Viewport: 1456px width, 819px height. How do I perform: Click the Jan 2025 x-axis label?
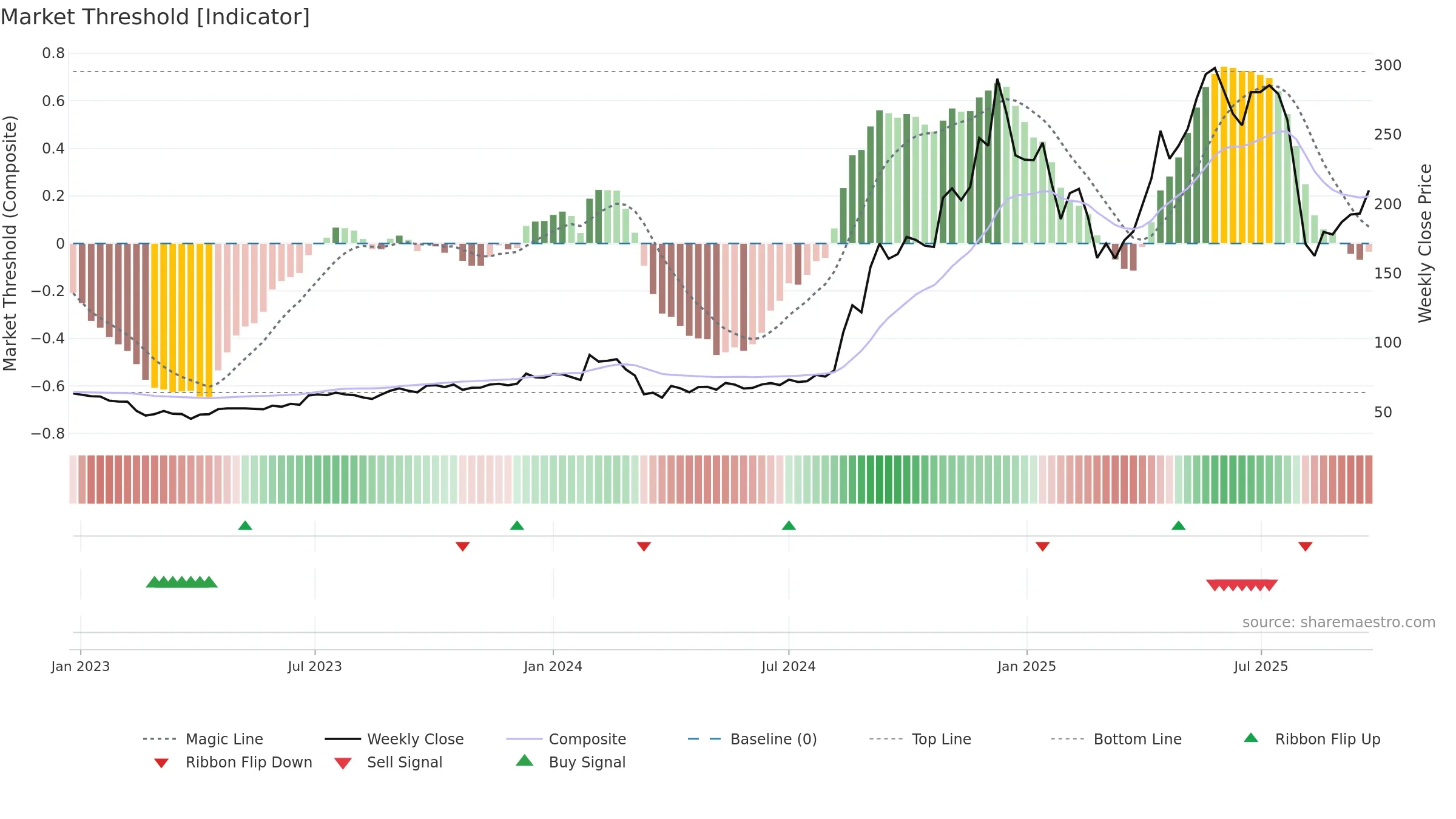(x=1027, y=666)
